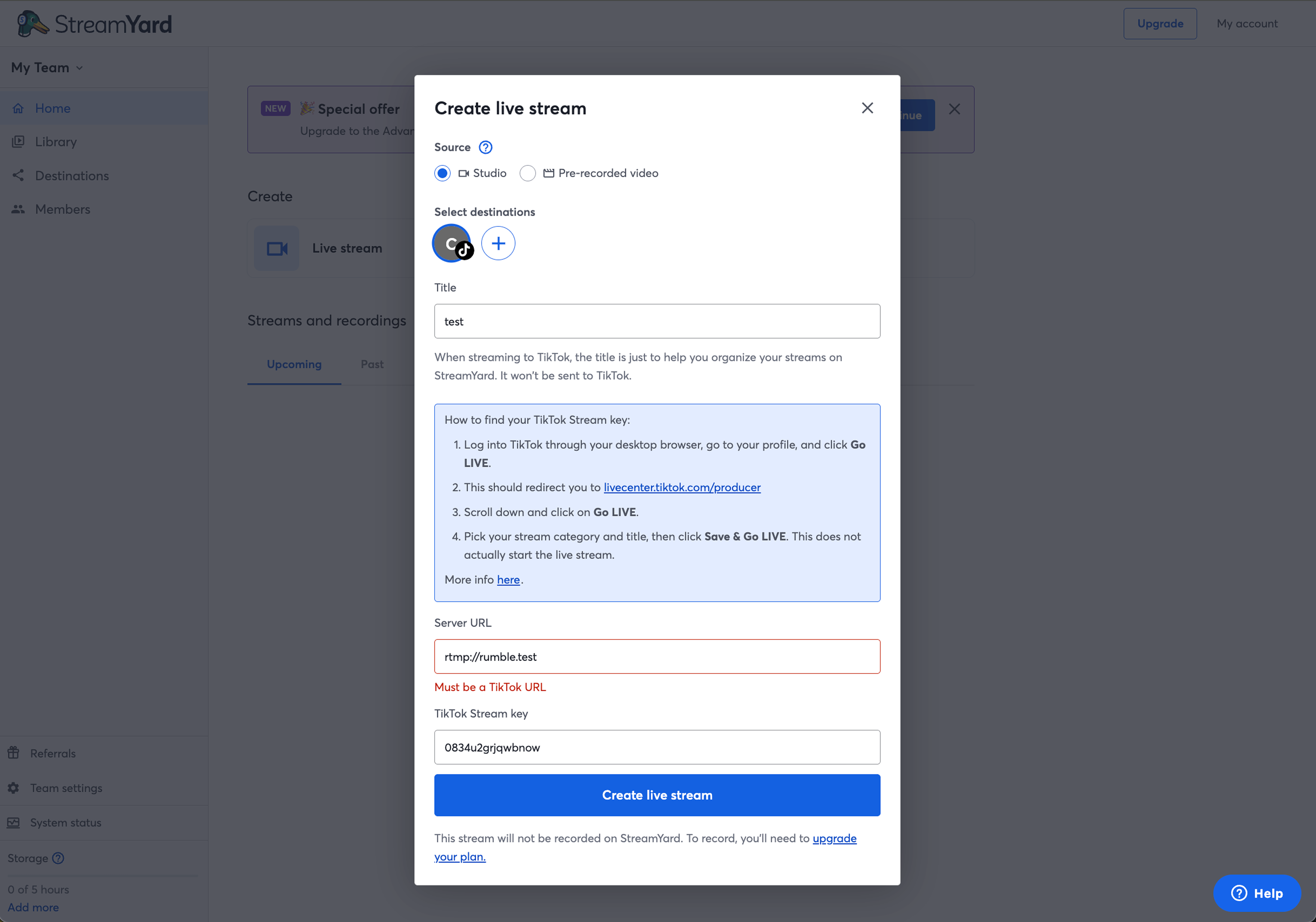Add a destination with the plus icon
This screenshot has width=1316, height=922.
[x=498, y=244]
